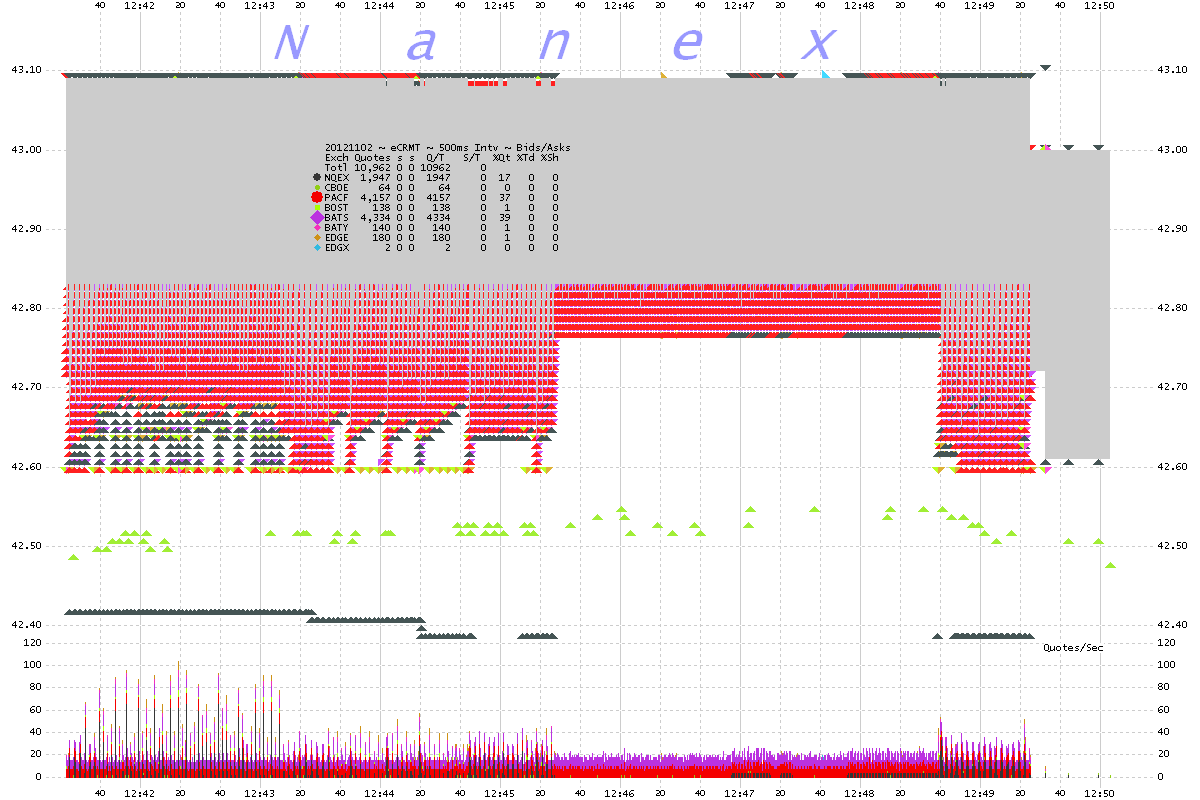This screenshot has height=800, width=1200.
Task: Click the CBOE exchange label in legend
Action: [x=336, y=187]
